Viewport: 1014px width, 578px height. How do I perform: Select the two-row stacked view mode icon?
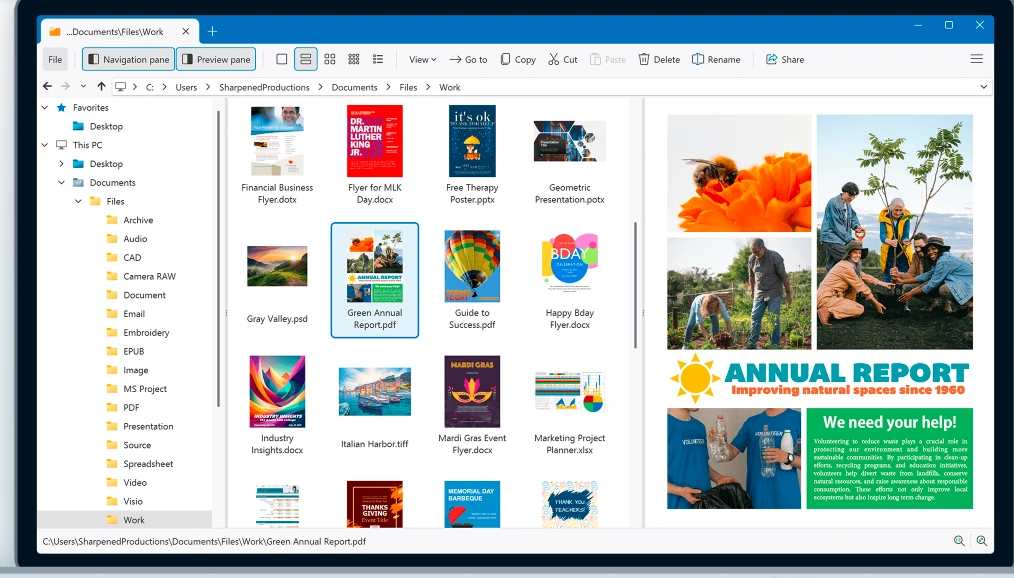(x=305, y=59)
